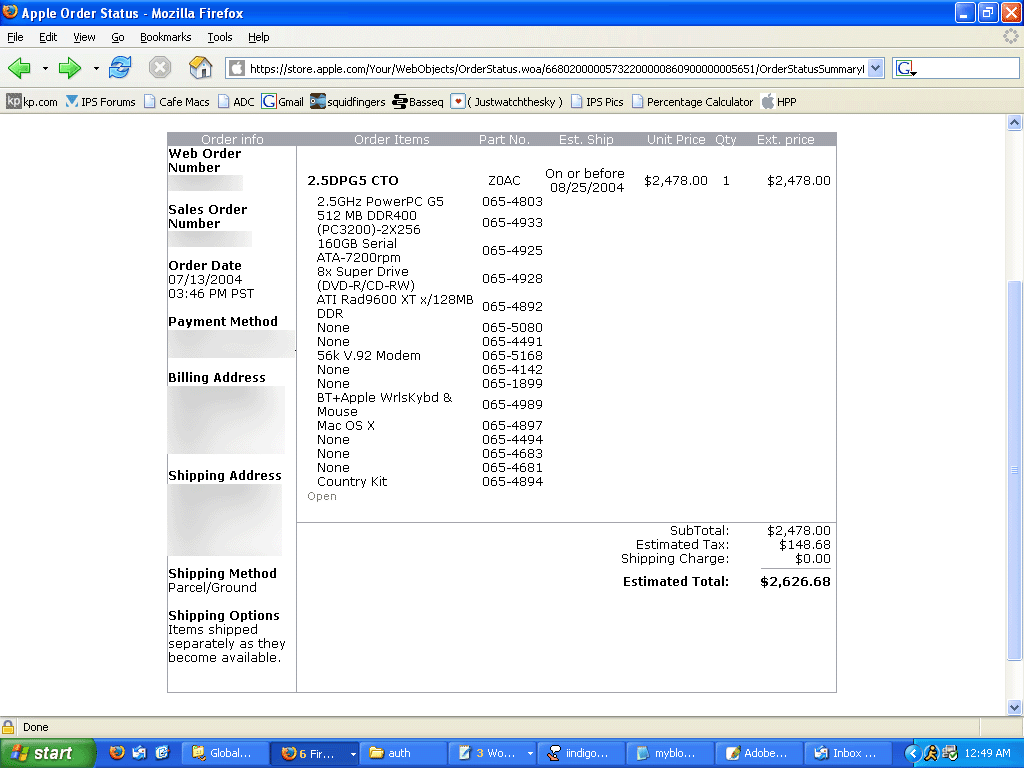Expand the URL bar history dropdown
Image resolution: width=1024 pixels, height=768 pixels.
click(876, 68)
